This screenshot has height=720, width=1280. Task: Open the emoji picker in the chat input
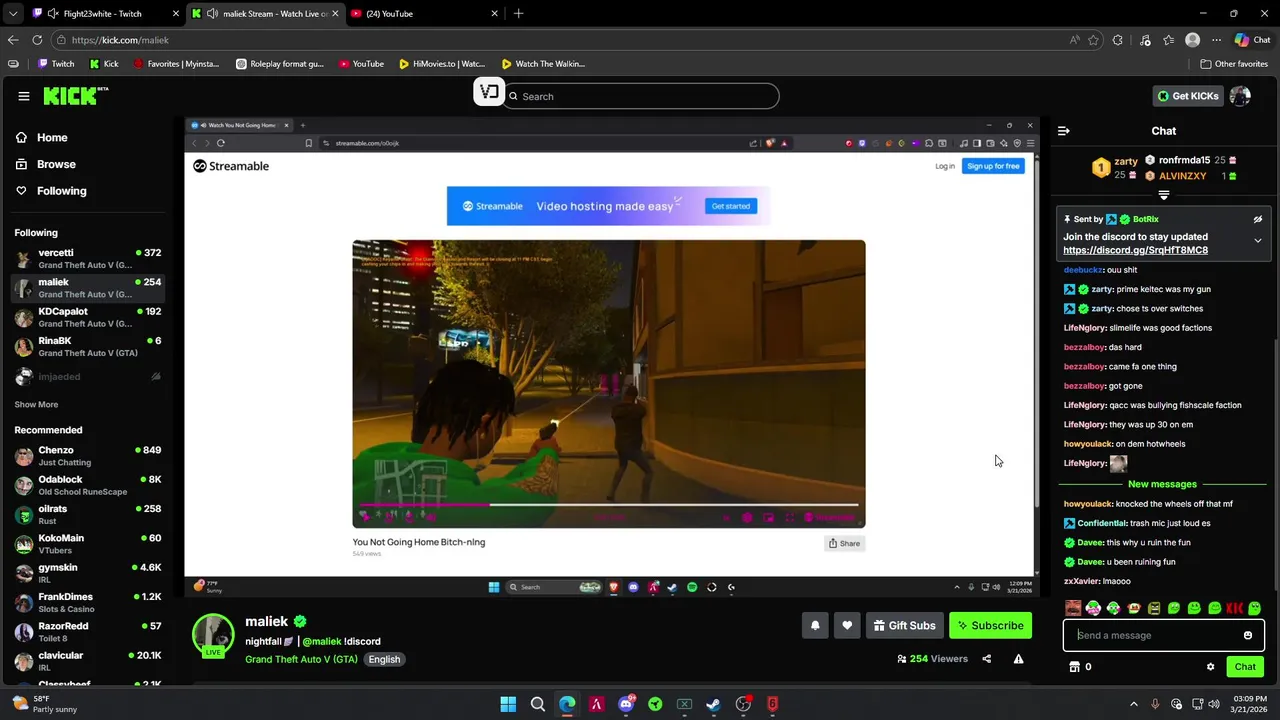coord(1248,635)
